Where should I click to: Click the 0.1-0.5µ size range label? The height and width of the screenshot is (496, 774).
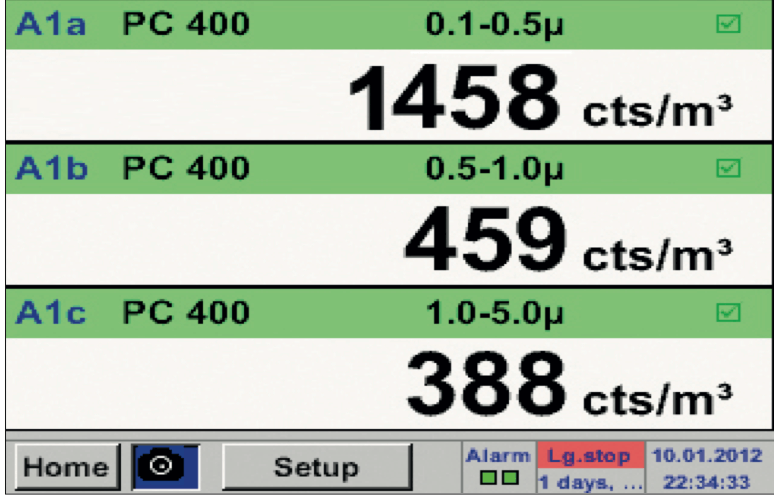pos(489,24)
